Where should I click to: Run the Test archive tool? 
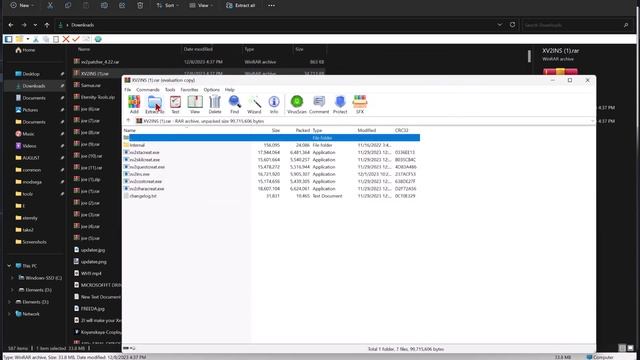[x=175, y=104]
